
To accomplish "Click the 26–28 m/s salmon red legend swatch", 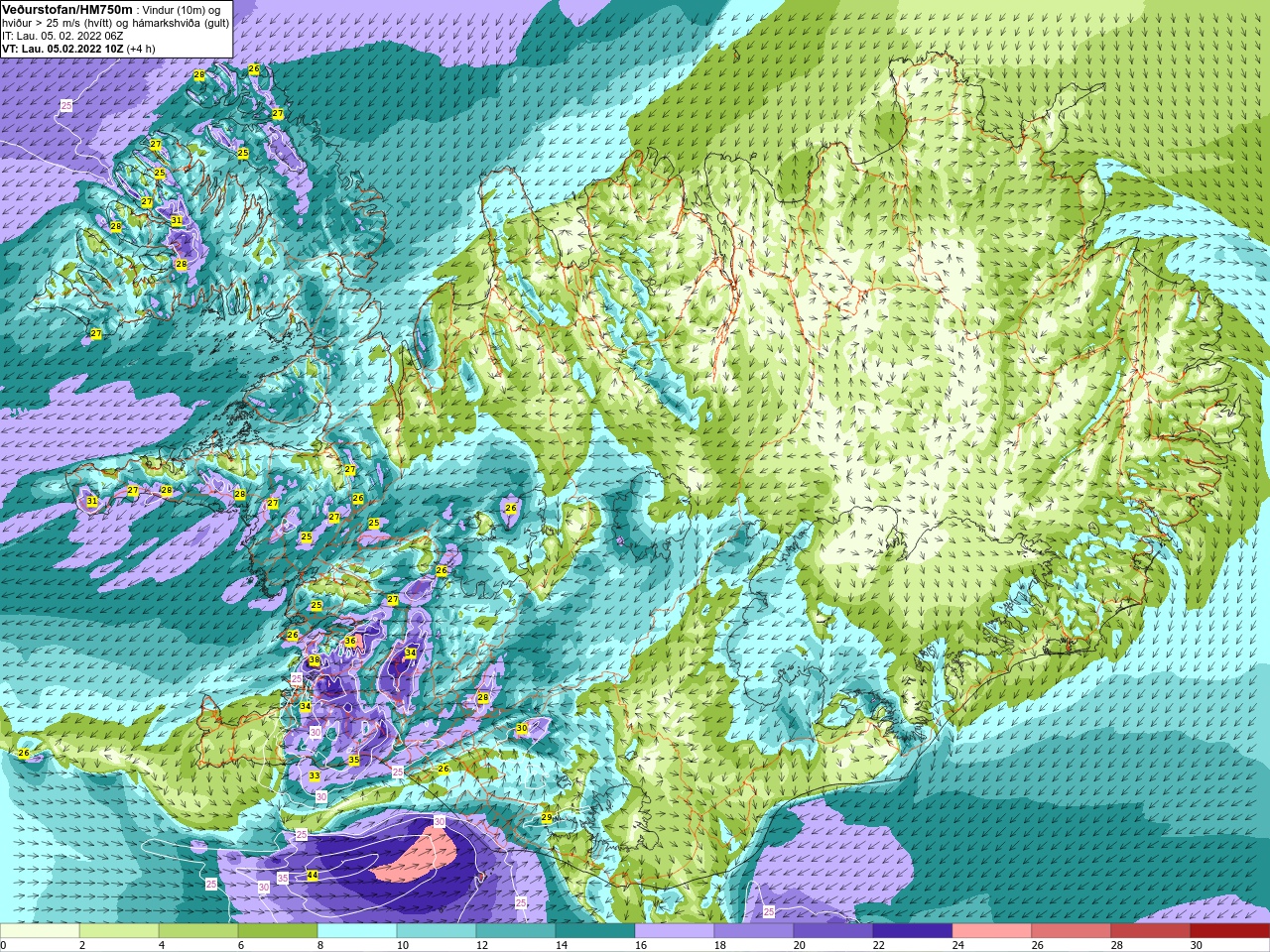I will click(x=1072, y=930).
